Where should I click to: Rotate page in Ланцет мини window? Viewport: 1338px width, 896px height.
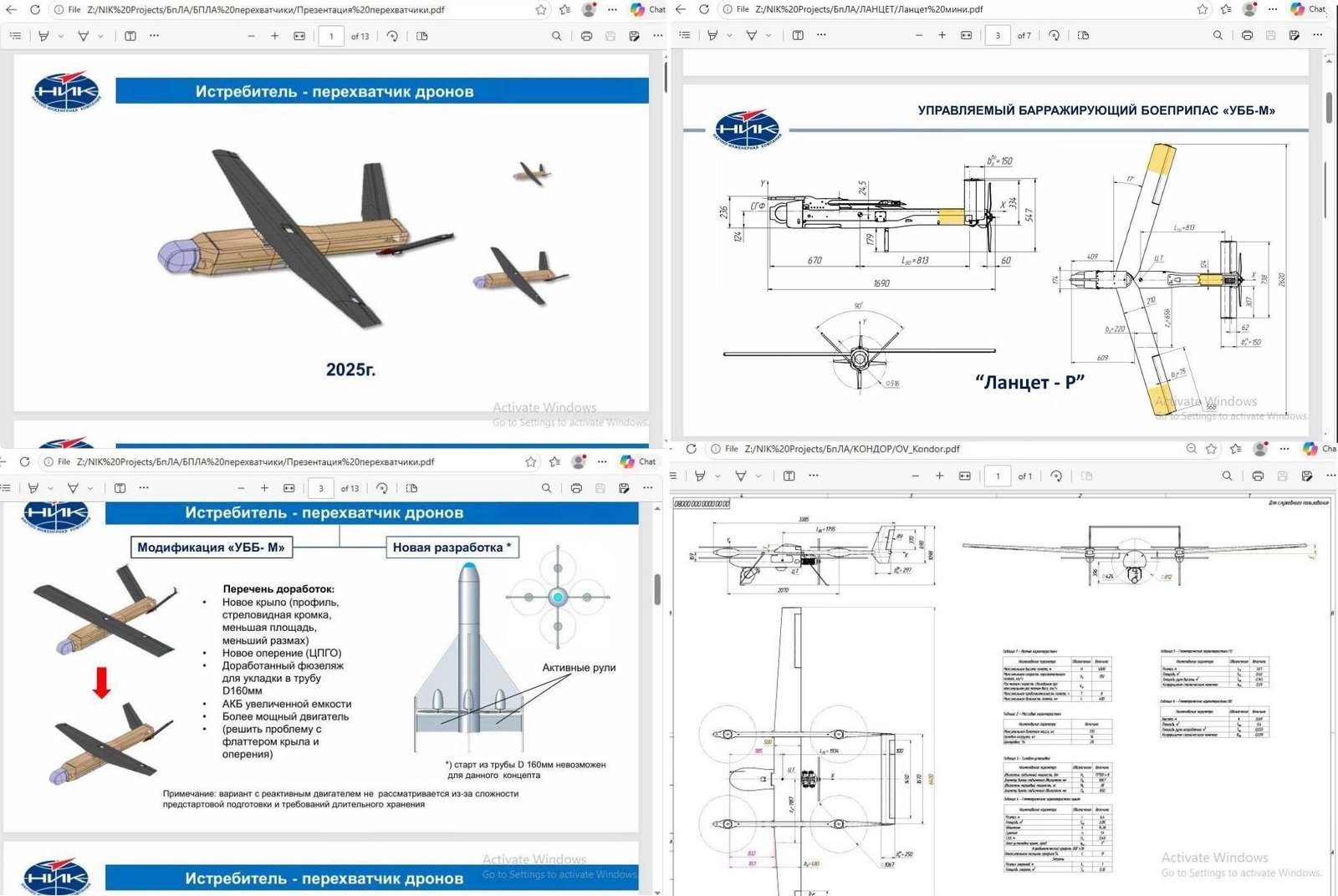click(1054, 35)
